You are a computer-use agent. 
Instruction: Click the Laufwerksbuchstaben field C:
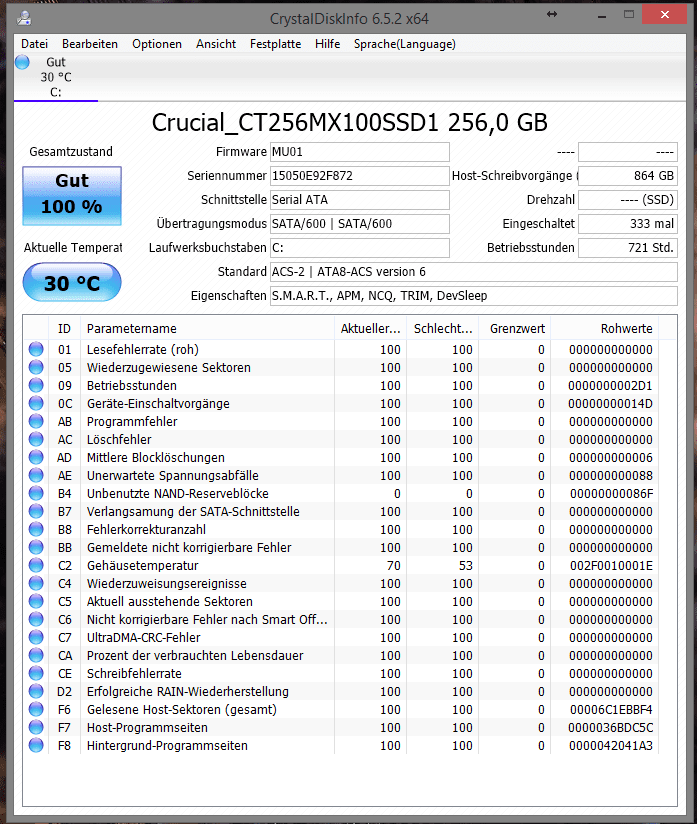point(360,248)
